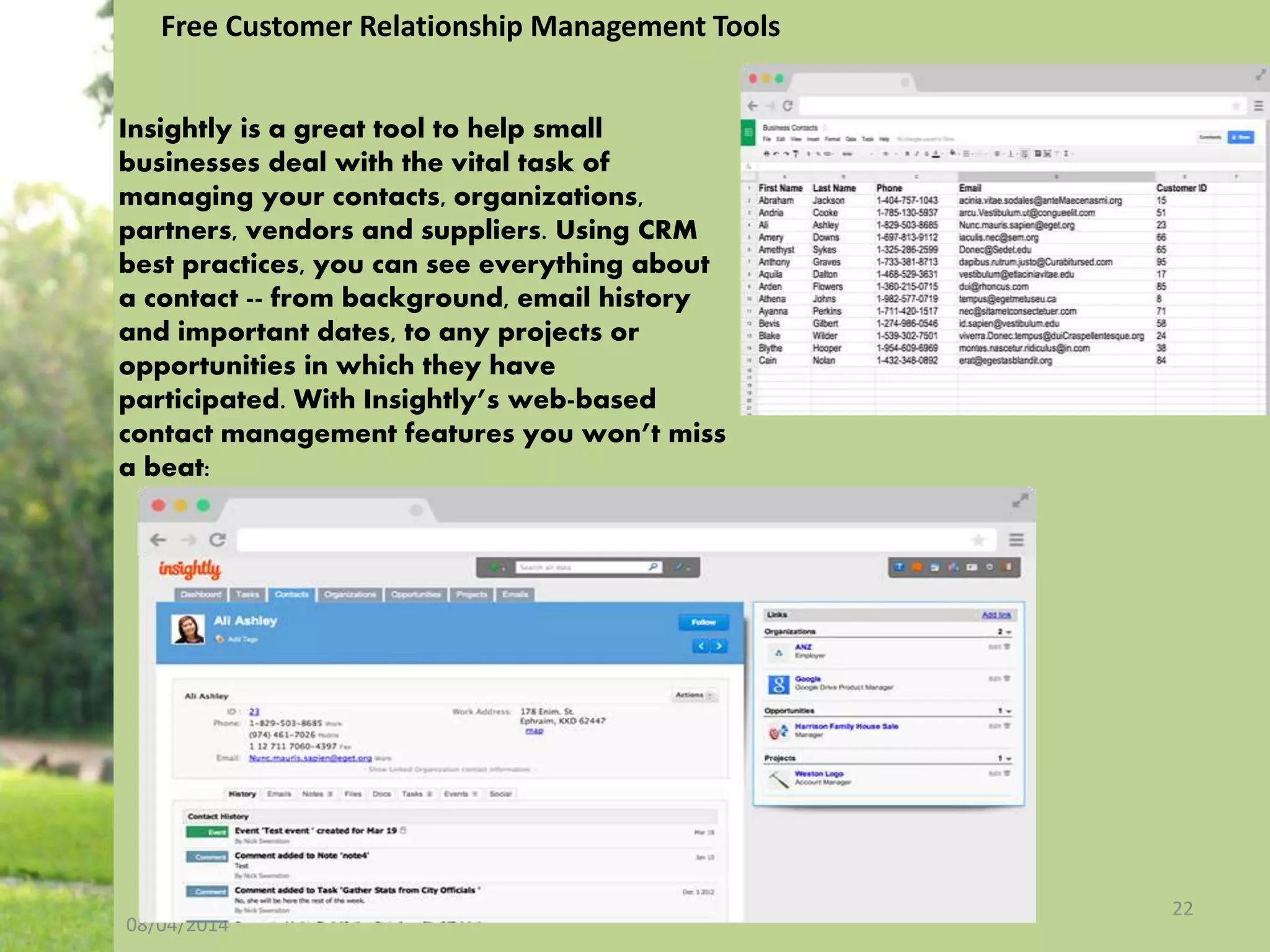This screenshot has width=1270, height=952.
Task: Click Ali Ashley's profile photo
Action: click(188, 630)
